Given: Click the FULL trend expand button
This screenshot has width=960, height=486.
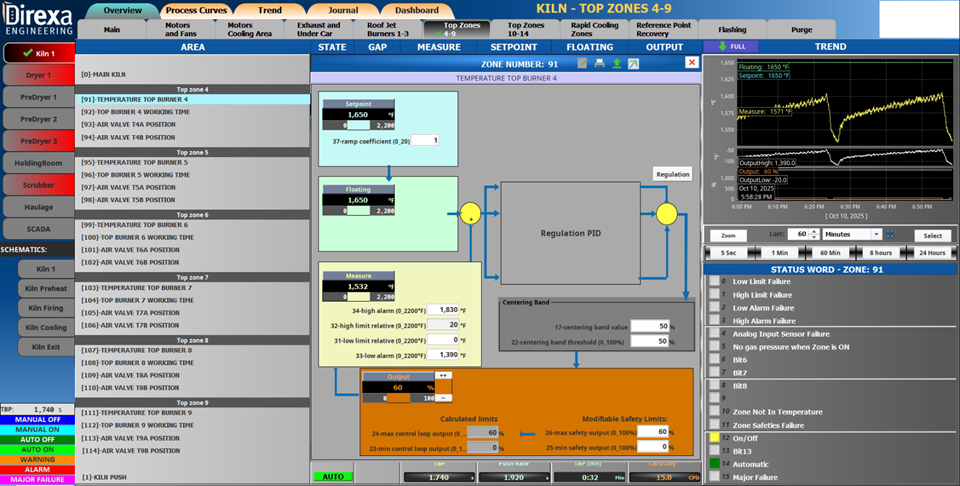Looking at the screenshot, I should coord(730,47).
